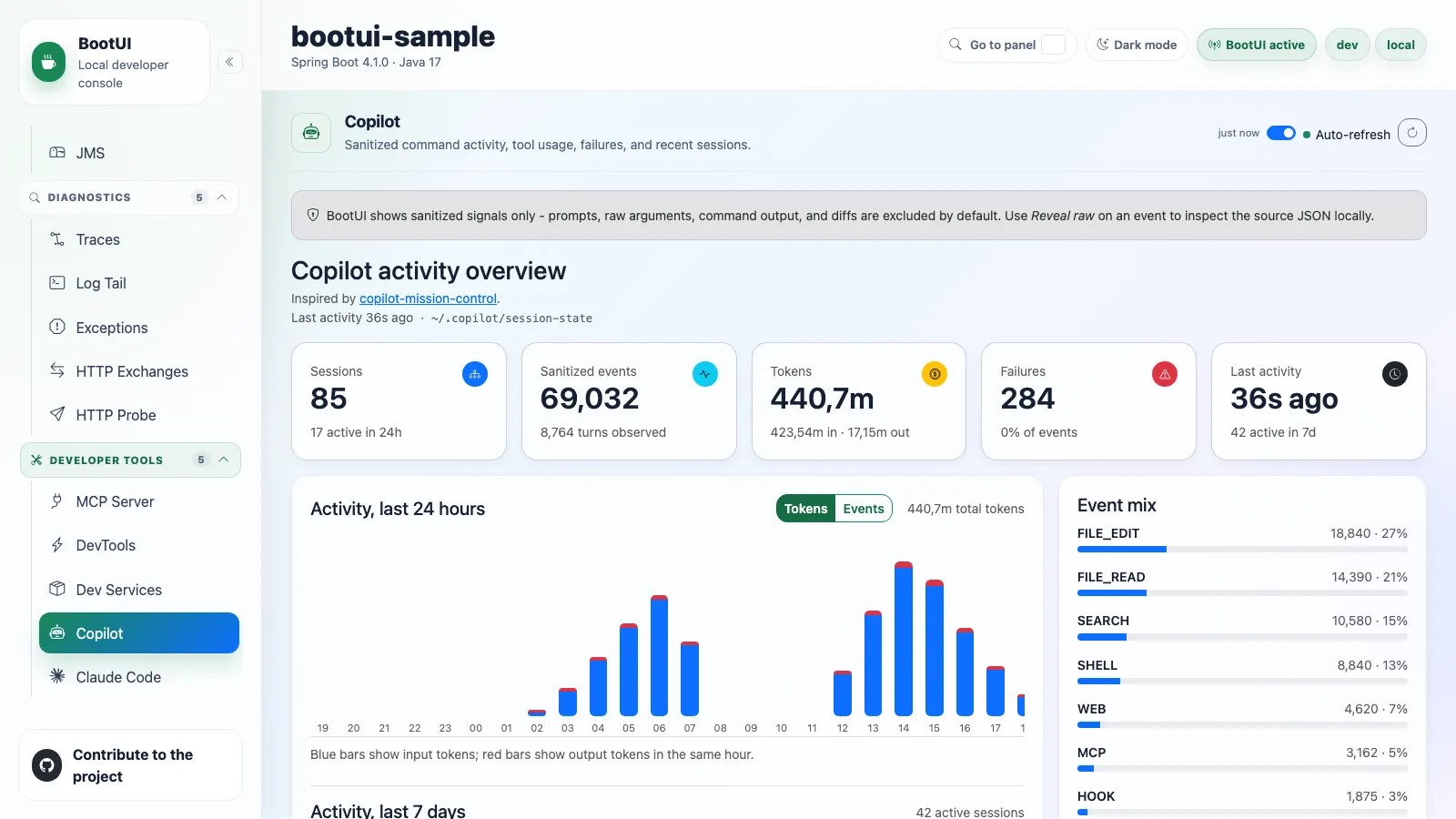Open the Traces panel

(138, 239)
